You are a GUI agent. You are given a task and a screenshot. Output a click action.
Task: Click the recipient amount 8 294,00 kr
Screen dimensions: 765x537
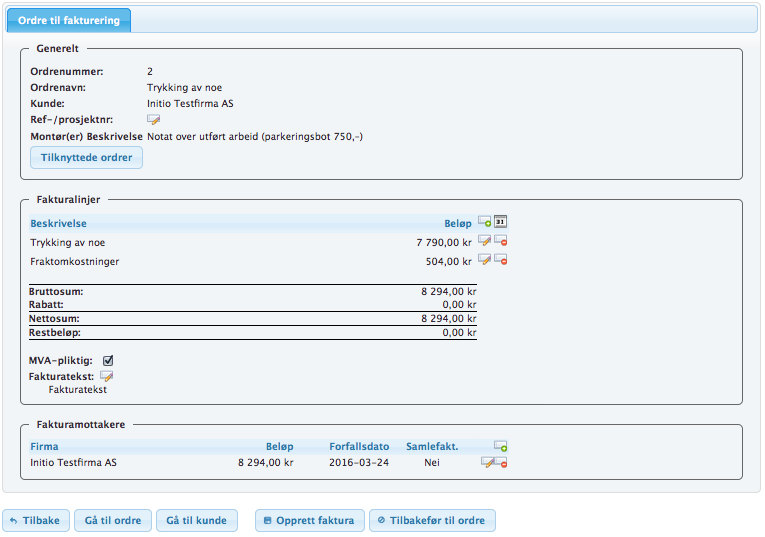coord(265,462)
